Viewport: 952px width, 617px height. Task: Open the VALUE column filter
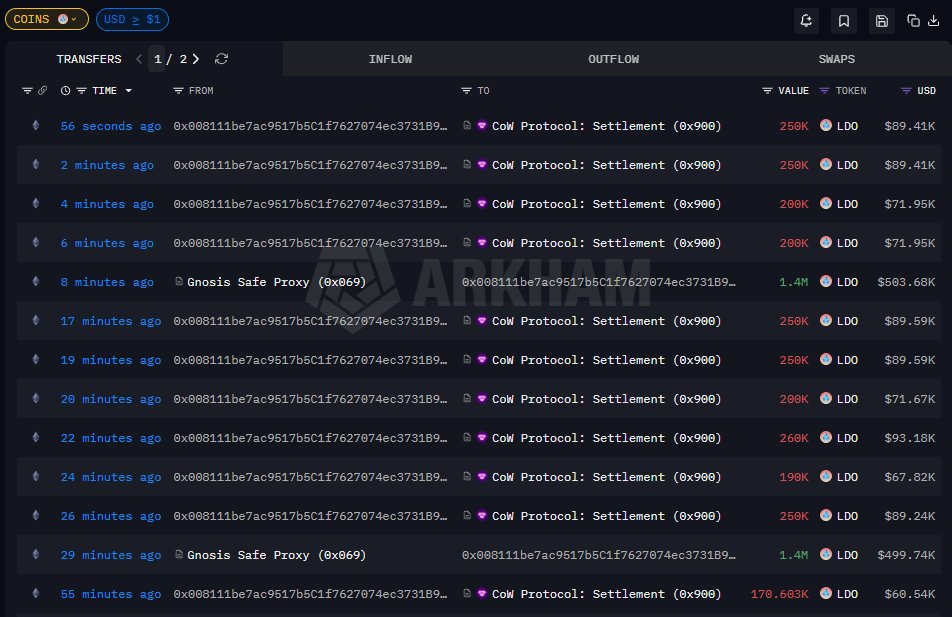(x=767, y=90)
